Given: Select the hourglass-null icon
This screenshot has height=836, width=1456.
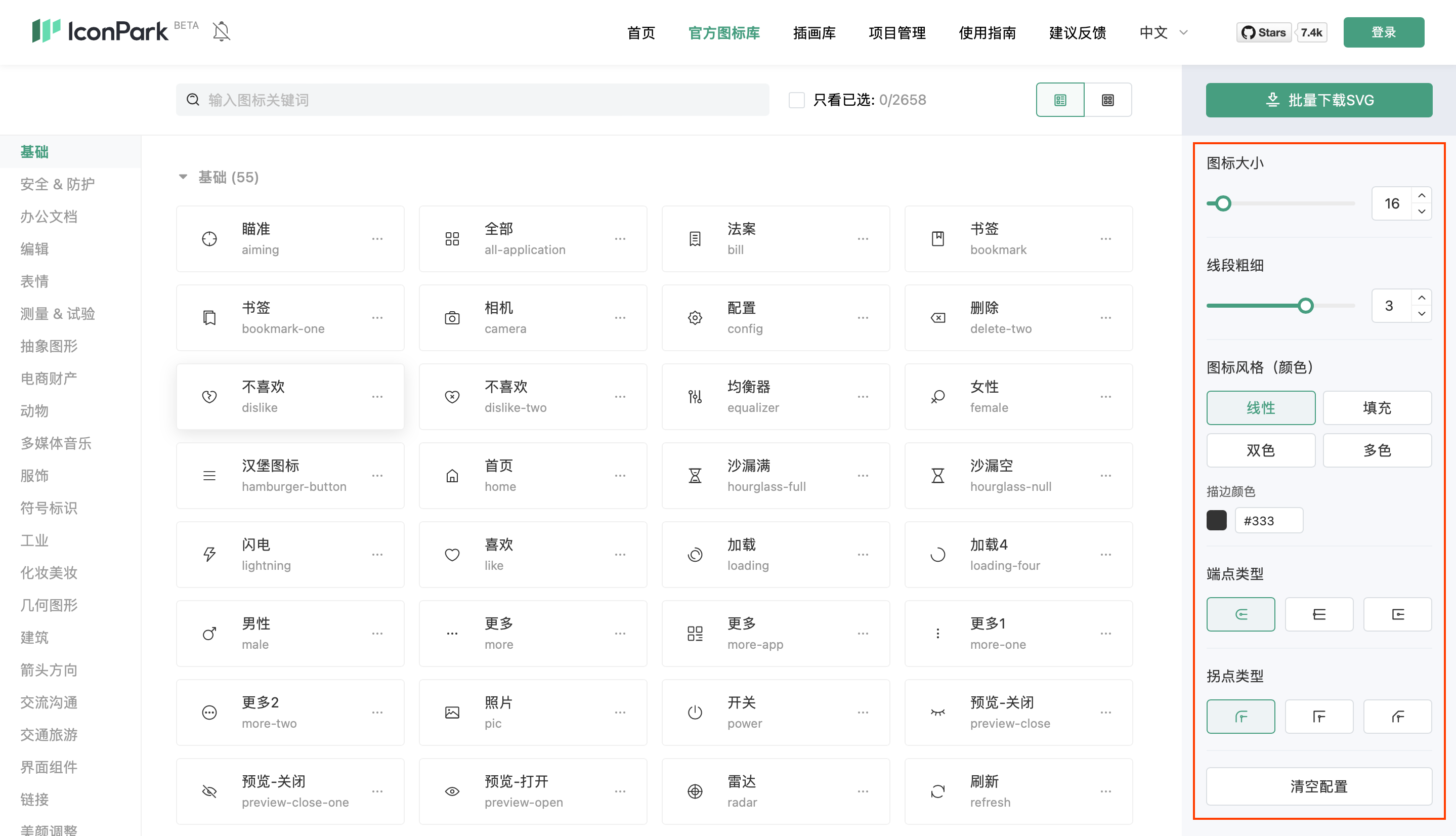Looking at the screenshot, I should [938, 475].
